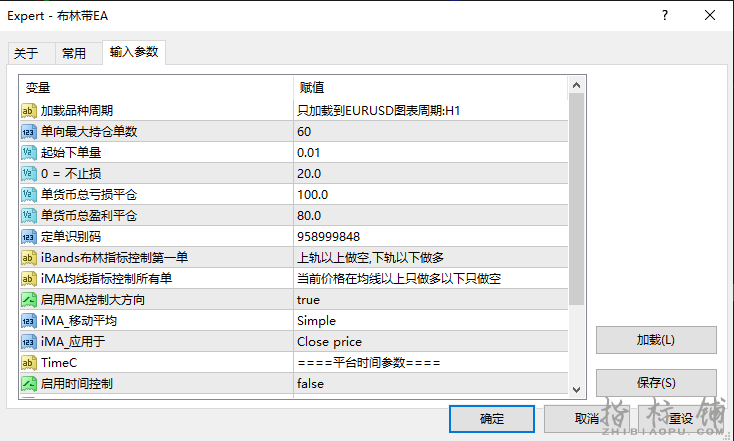
Task: Select the 加载品种周期 variable name
Action: click(x=77, y=111)
